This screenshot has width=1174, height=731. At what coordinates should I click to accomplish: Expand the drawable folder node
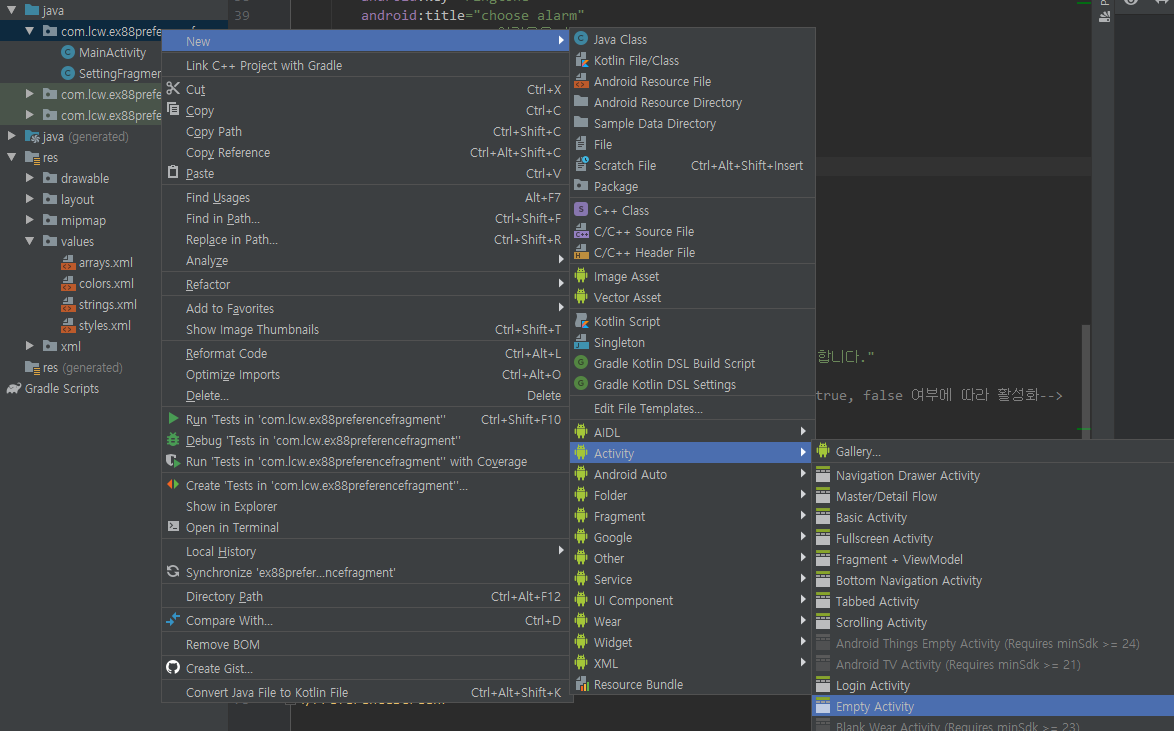[29, 178]
